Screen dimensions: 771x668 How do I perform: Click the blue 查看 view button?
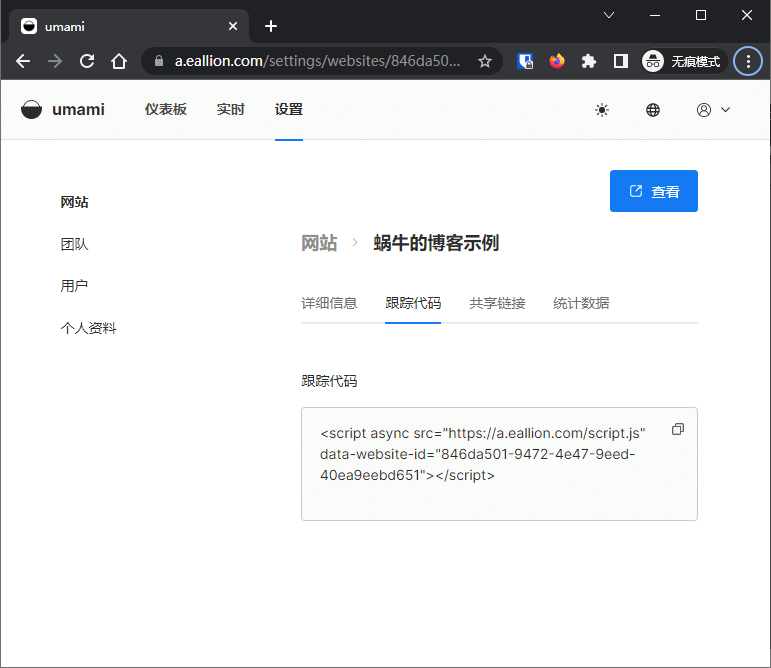653,191
